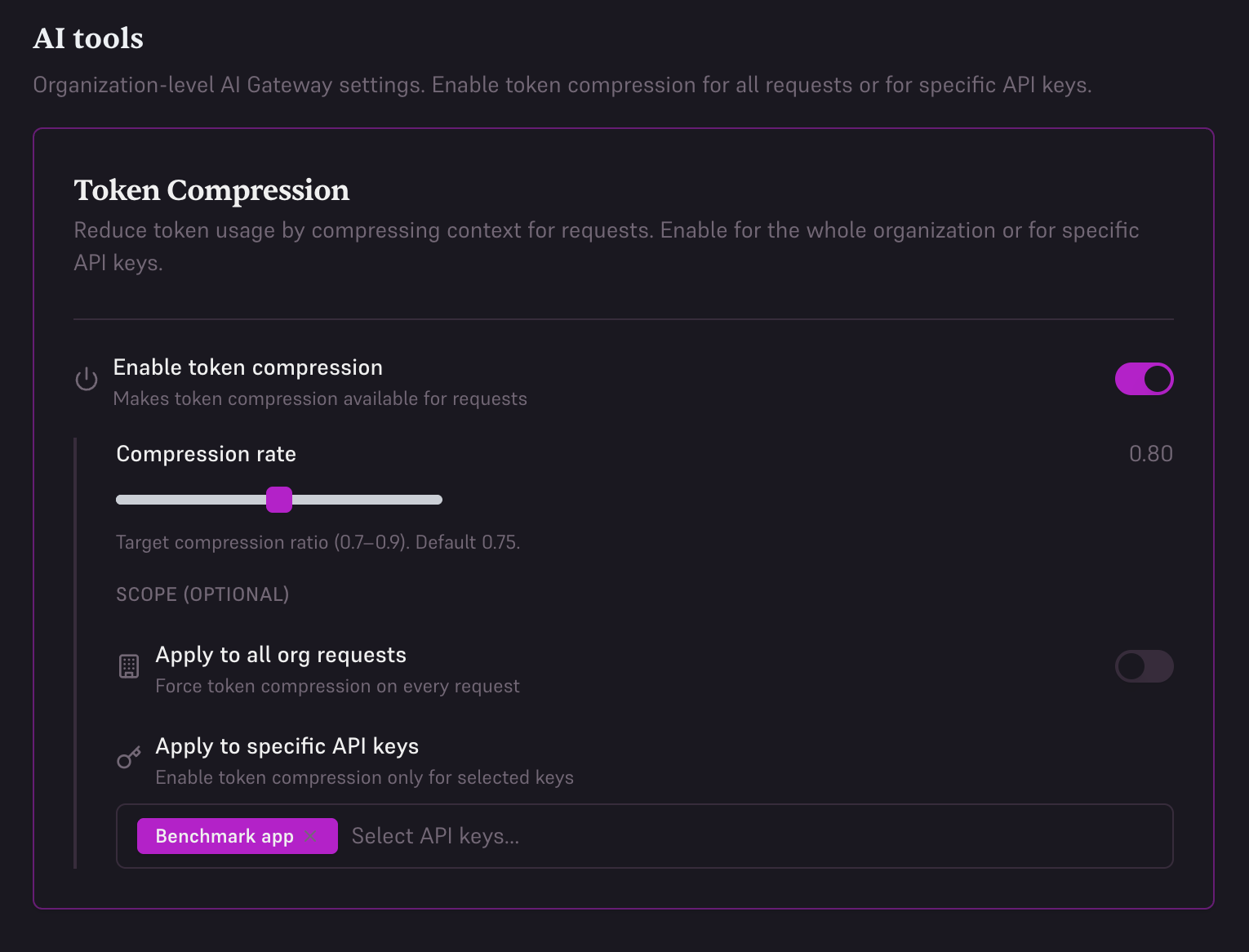1249x952 pixels.
Task: Click the Benchmark app chip
Action: (224, 836)
